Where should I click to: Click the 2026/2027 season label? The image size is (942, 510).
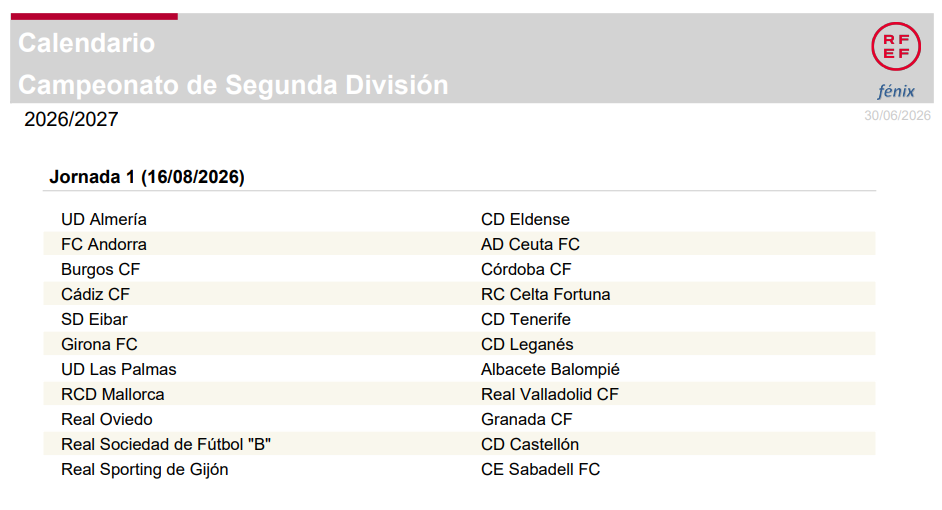click(71, 119)
